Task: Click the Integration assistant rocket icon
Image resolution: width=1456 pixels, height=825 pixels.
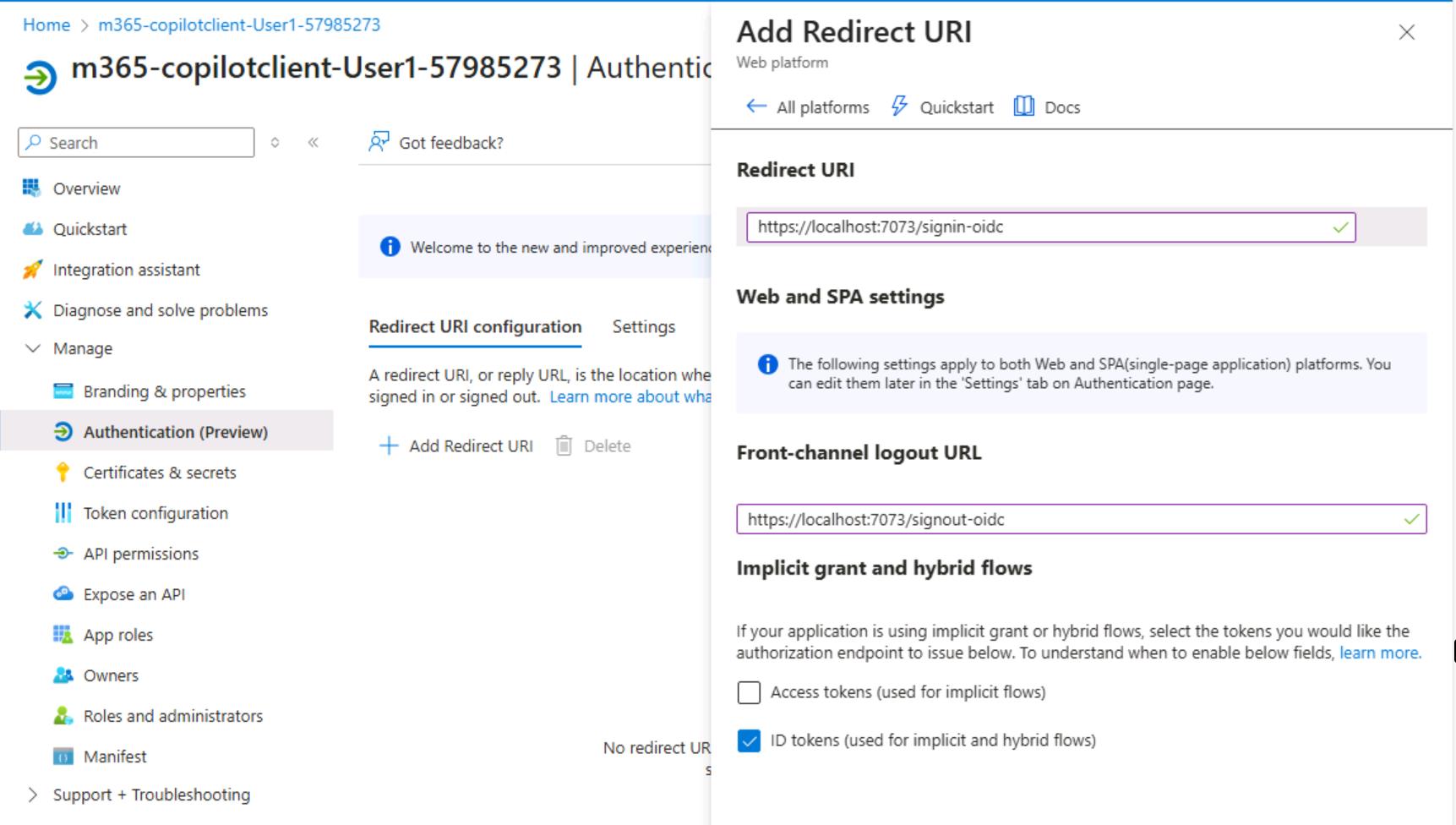Action: coord(32,270)
